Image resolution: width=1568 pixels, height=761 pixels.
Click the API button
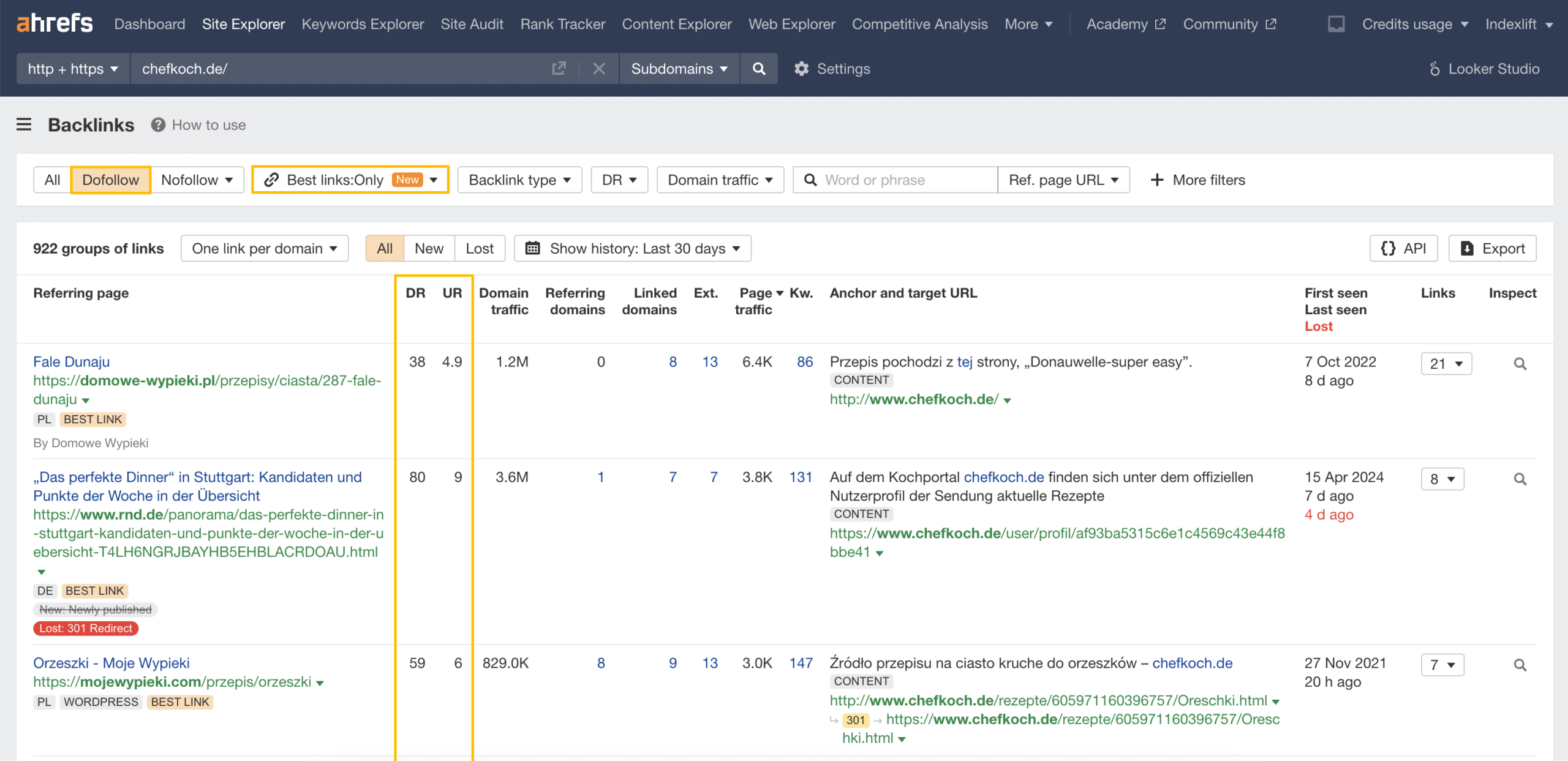click(x=1403, y=248)
